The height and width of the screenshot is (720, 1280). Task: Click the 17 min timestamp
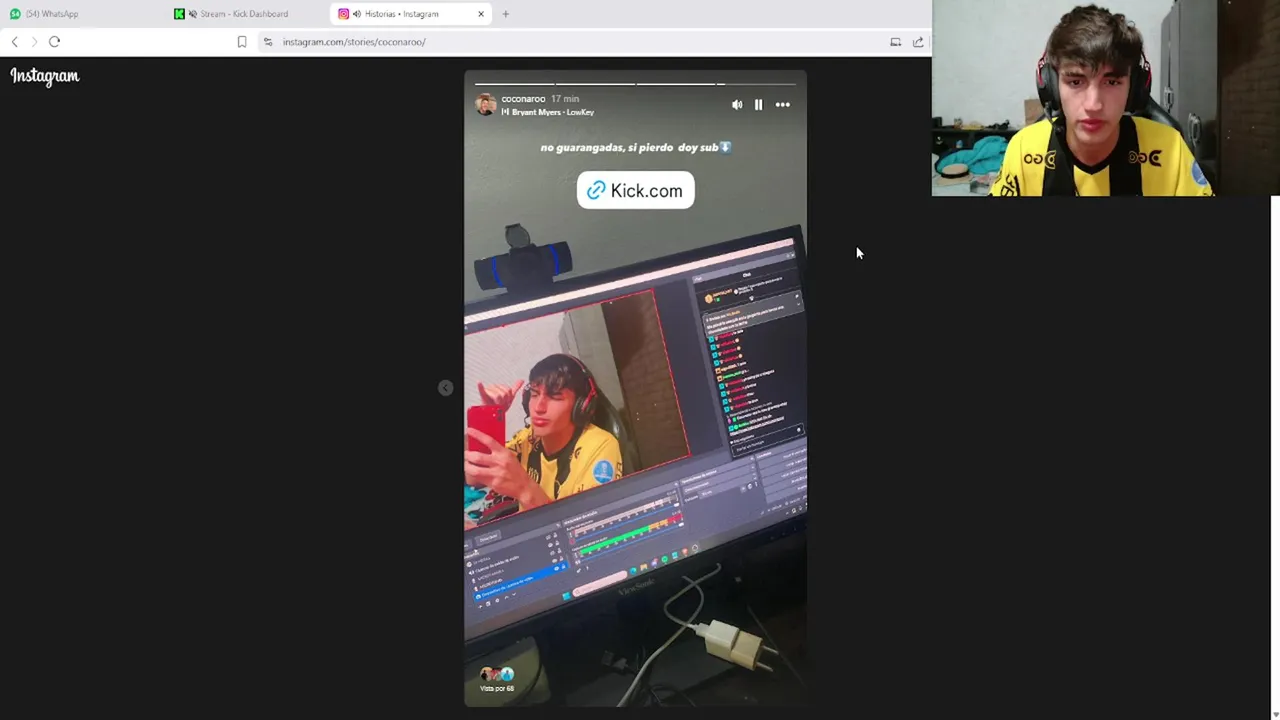tap(565, 99)
